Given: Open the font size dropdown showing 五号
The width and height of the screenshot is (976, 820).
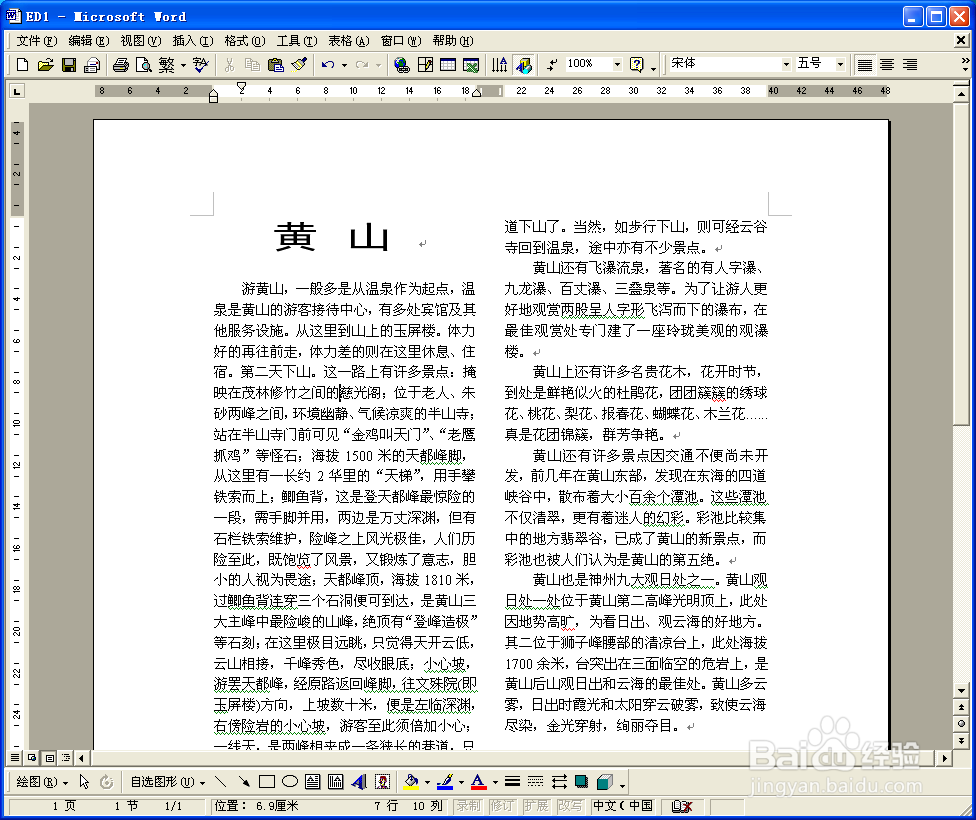Looking at the screenshot, I should (x=838, y=64).
